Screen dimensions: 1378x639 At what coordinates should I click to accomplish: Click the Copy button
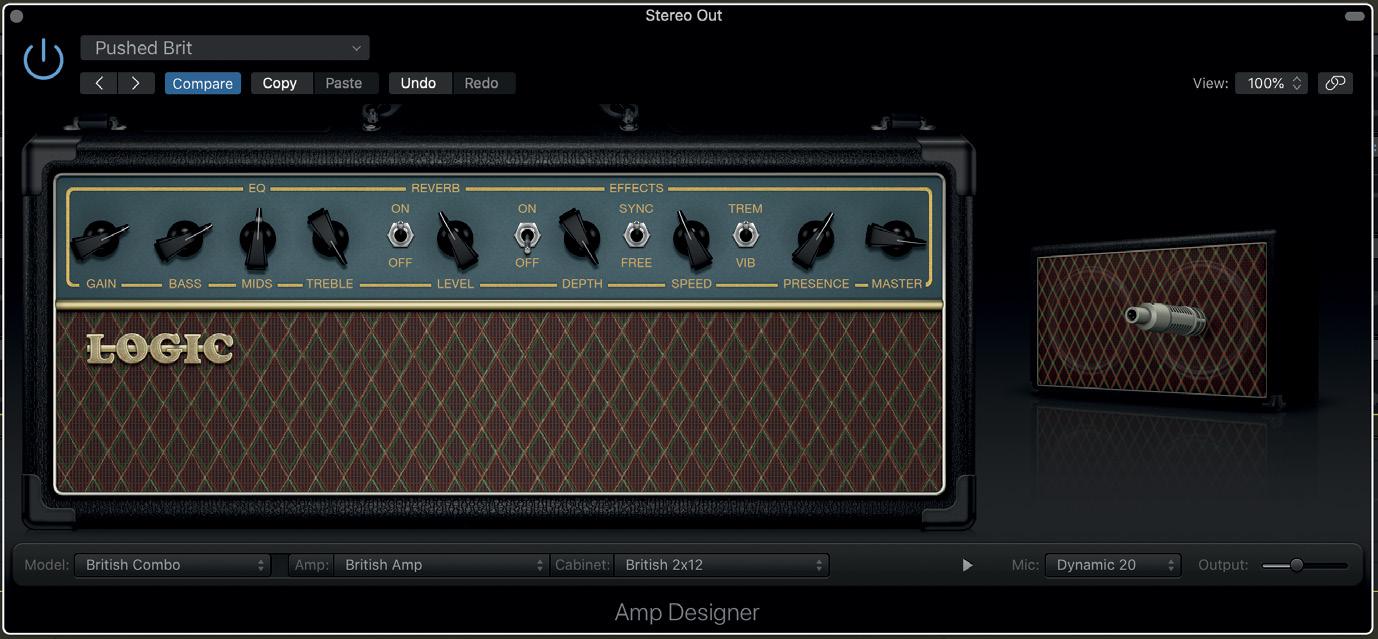(x=280, y=83)
